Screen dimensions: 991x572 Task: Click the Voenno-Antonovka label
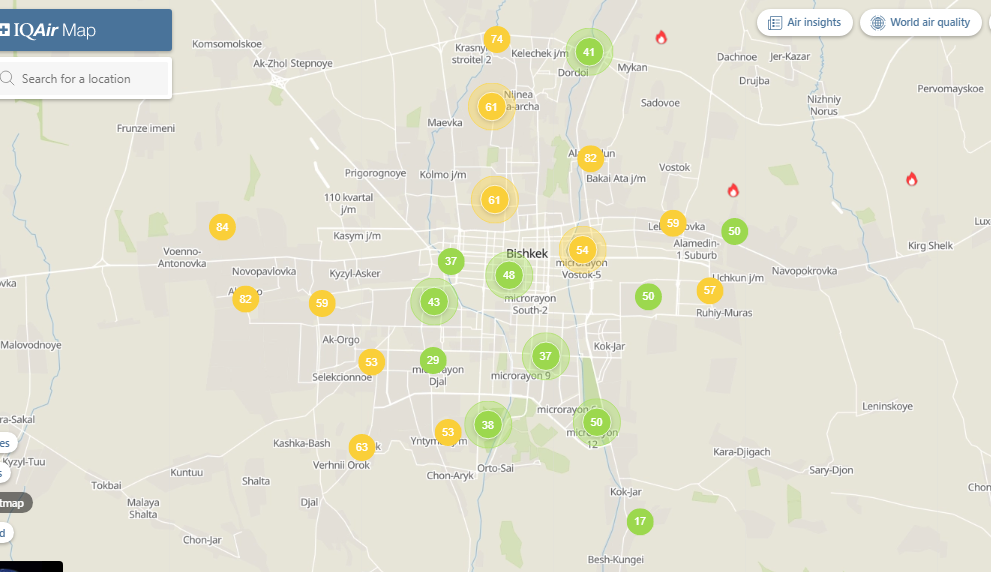pyautogui.click(x=182, y=257)
